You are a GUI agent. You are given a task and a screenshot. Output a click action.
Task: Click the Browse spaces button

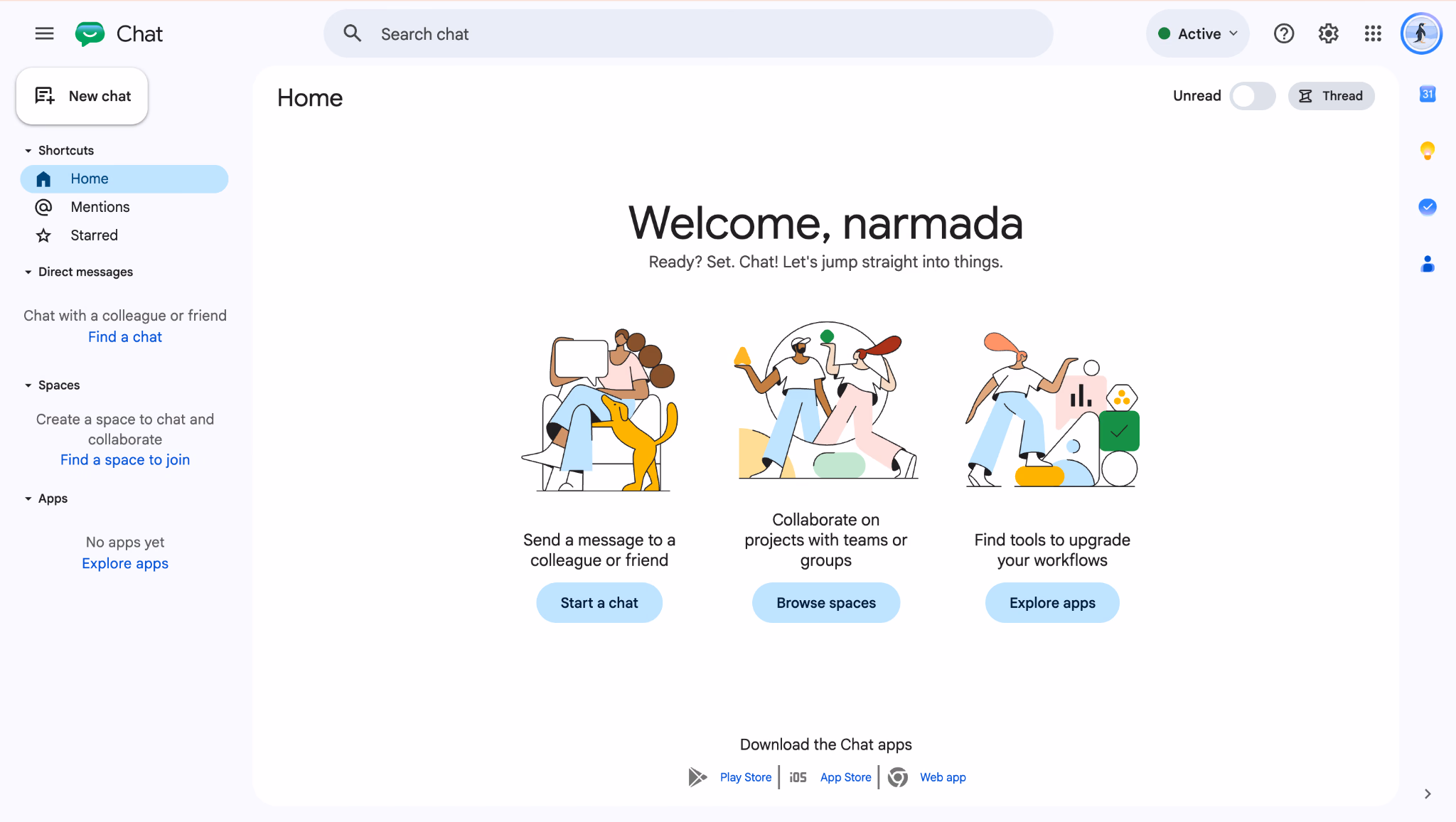point(826,603)
